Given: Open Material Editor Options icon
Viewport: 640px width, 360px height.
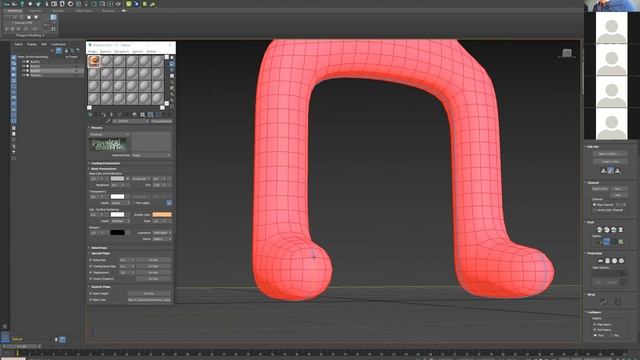Looking at the screenshot, I should pyautogui.click(x=172, y=94).
